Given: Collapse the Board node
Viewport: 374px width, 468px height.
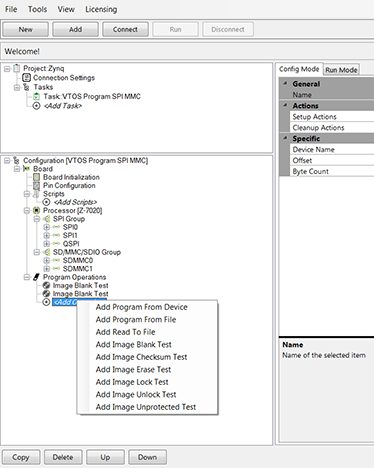Looking at the screenshot, I should (x=17, y=169).
